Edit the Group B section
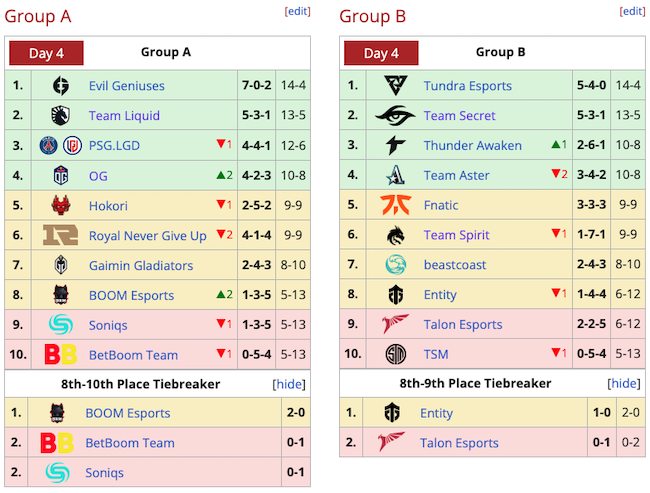 632,11
